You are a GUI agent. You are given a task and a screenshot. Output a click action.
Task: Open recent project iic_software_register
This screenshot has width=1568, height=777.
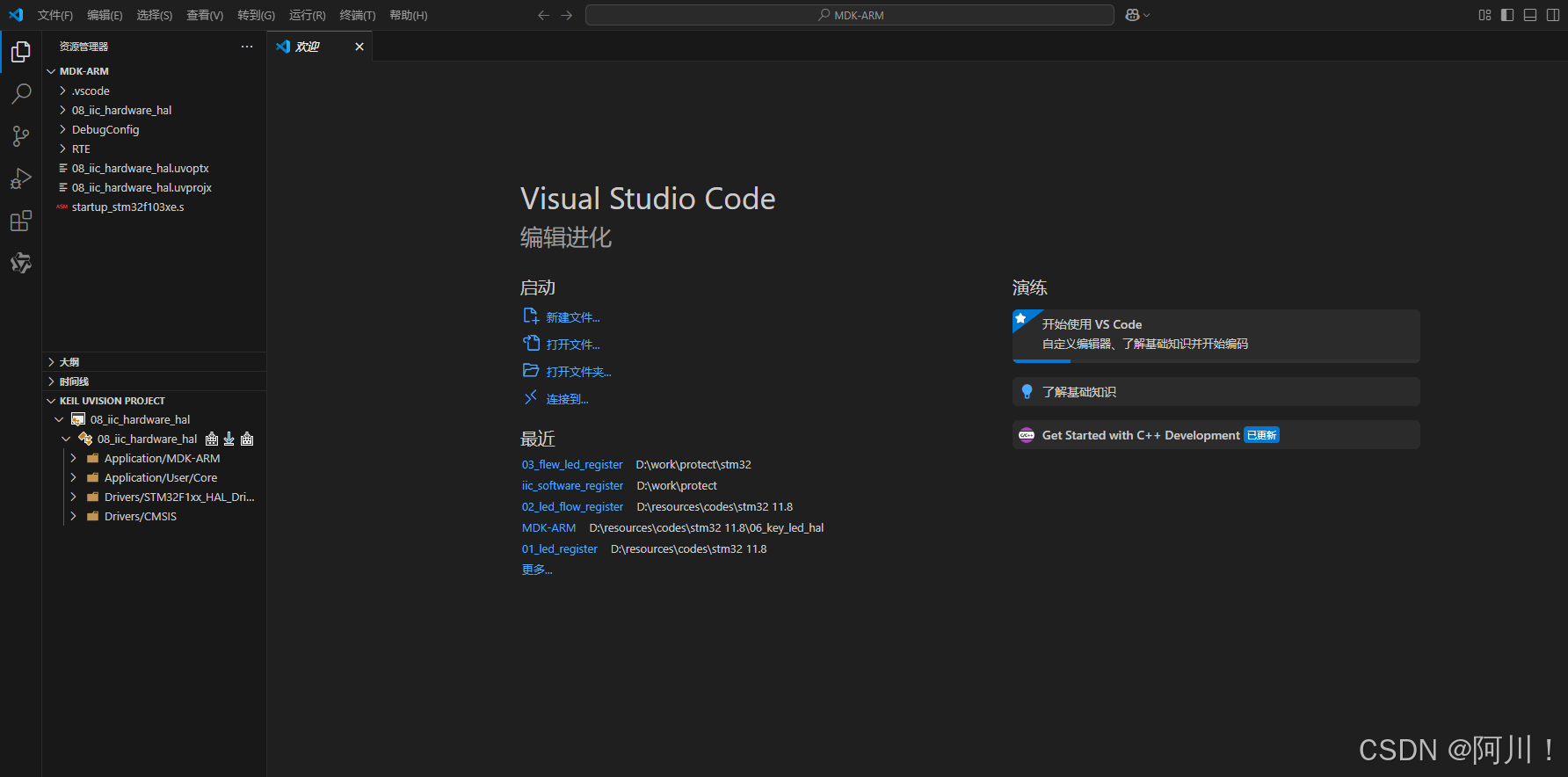click(x=572, y=485)
